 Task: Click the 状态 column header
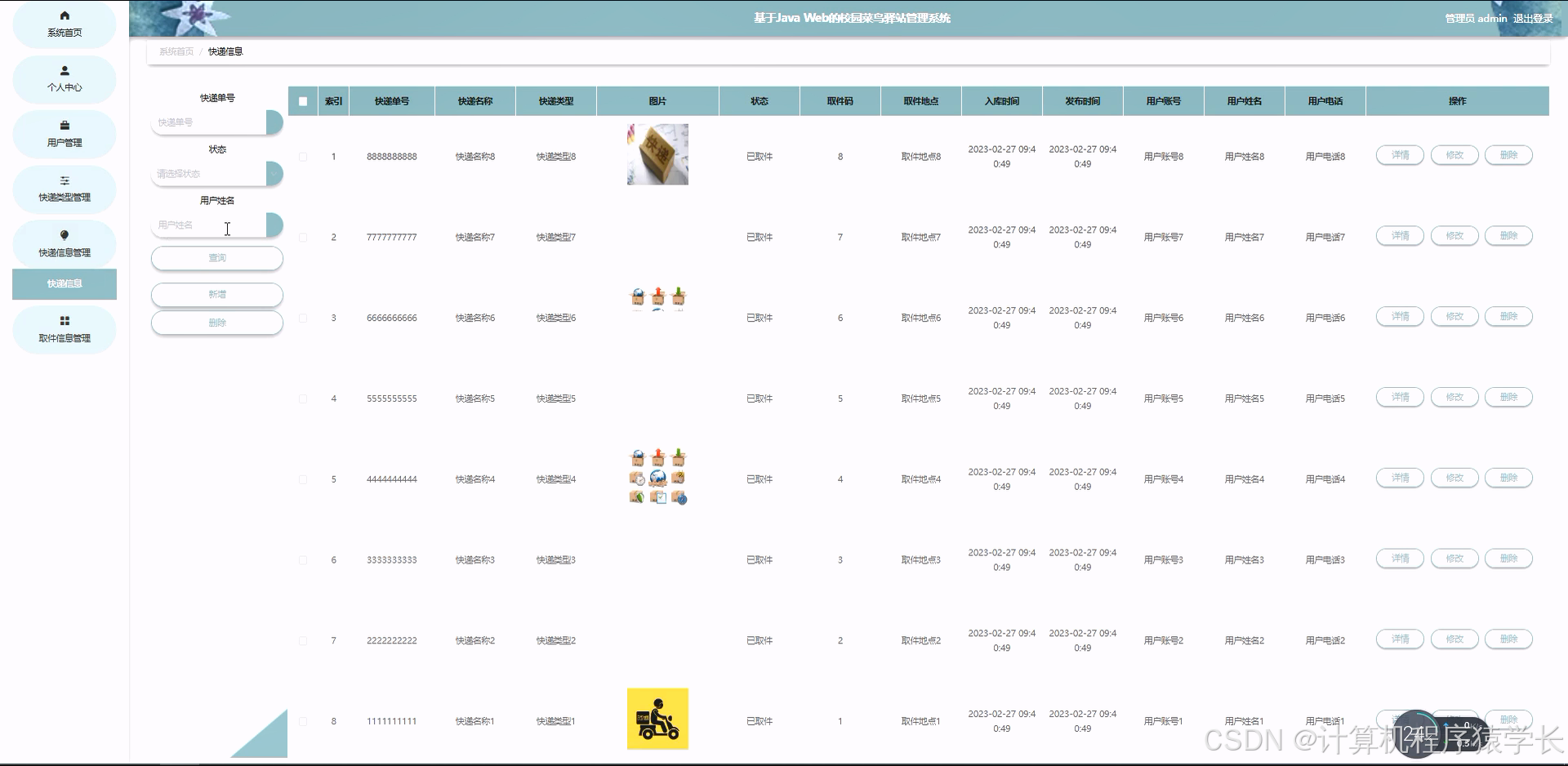(759, 101)
